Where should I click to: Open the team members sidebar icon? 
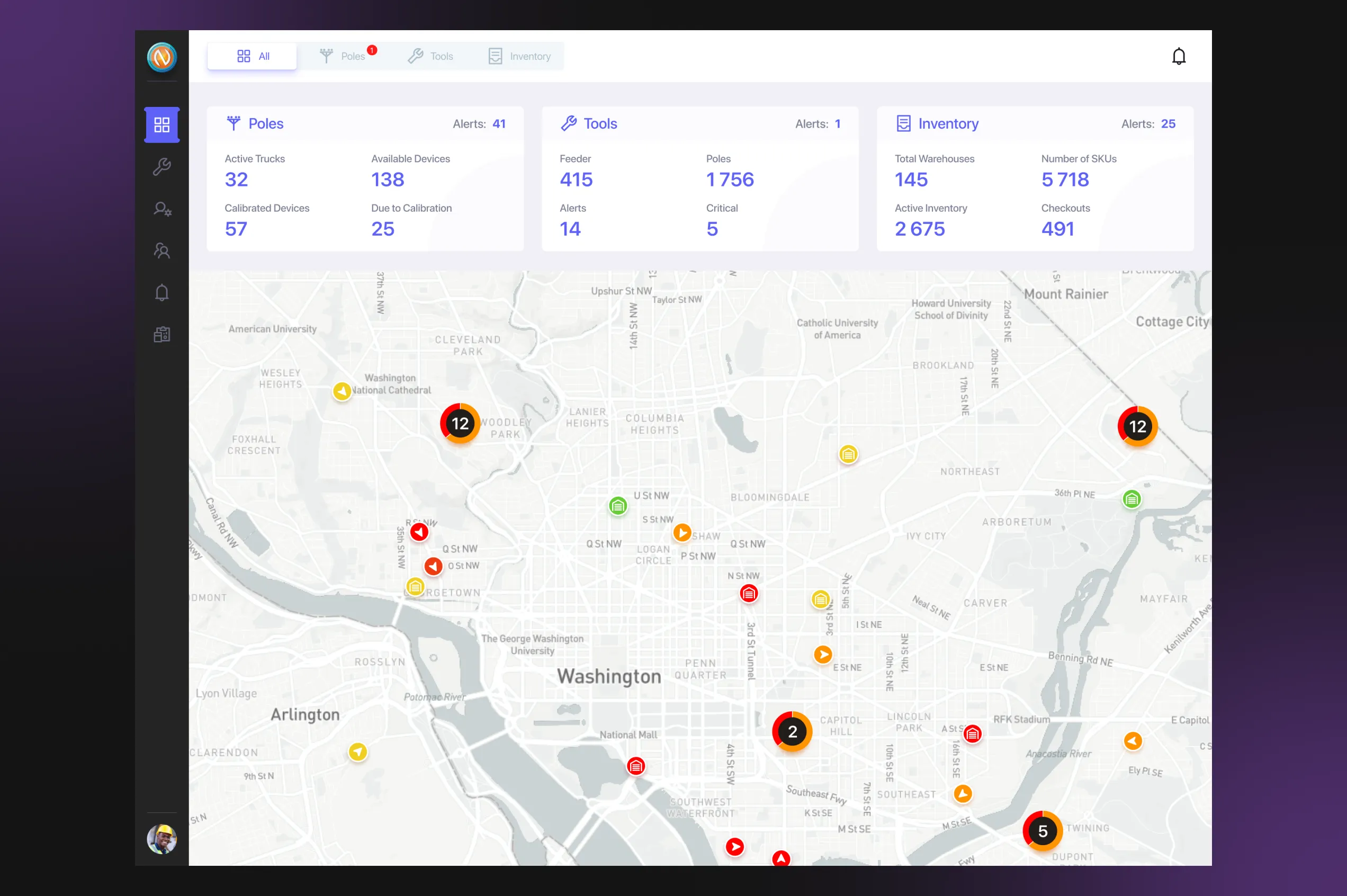[x=161, y=251]
